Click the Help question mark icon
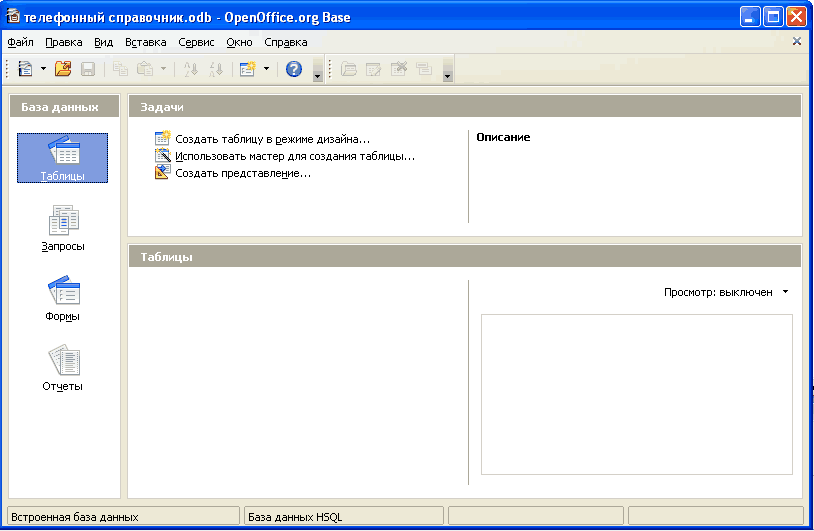814x531 pixels. 294,69
